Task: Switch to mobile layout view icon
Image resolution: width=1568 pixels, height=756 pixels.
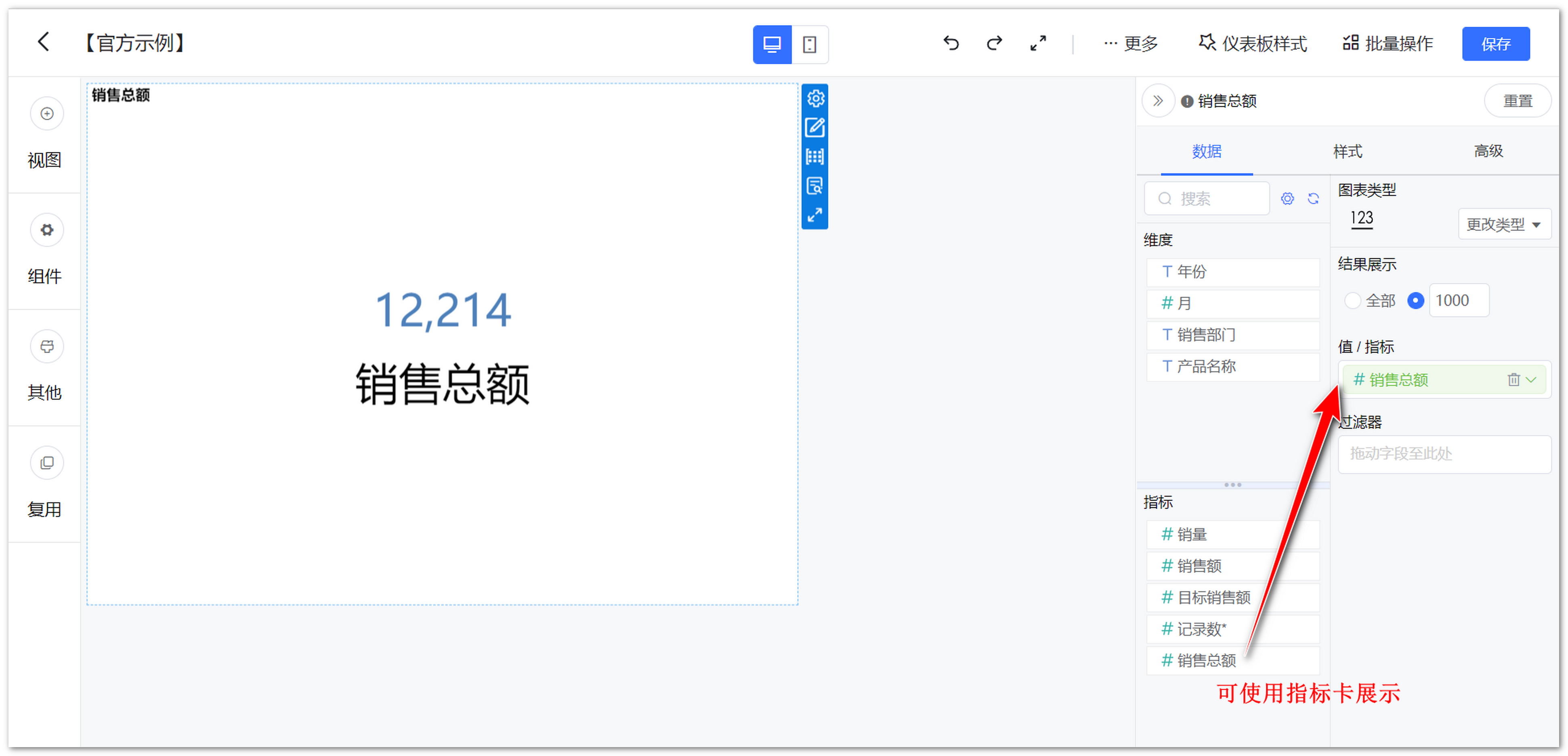Action: 809,44
